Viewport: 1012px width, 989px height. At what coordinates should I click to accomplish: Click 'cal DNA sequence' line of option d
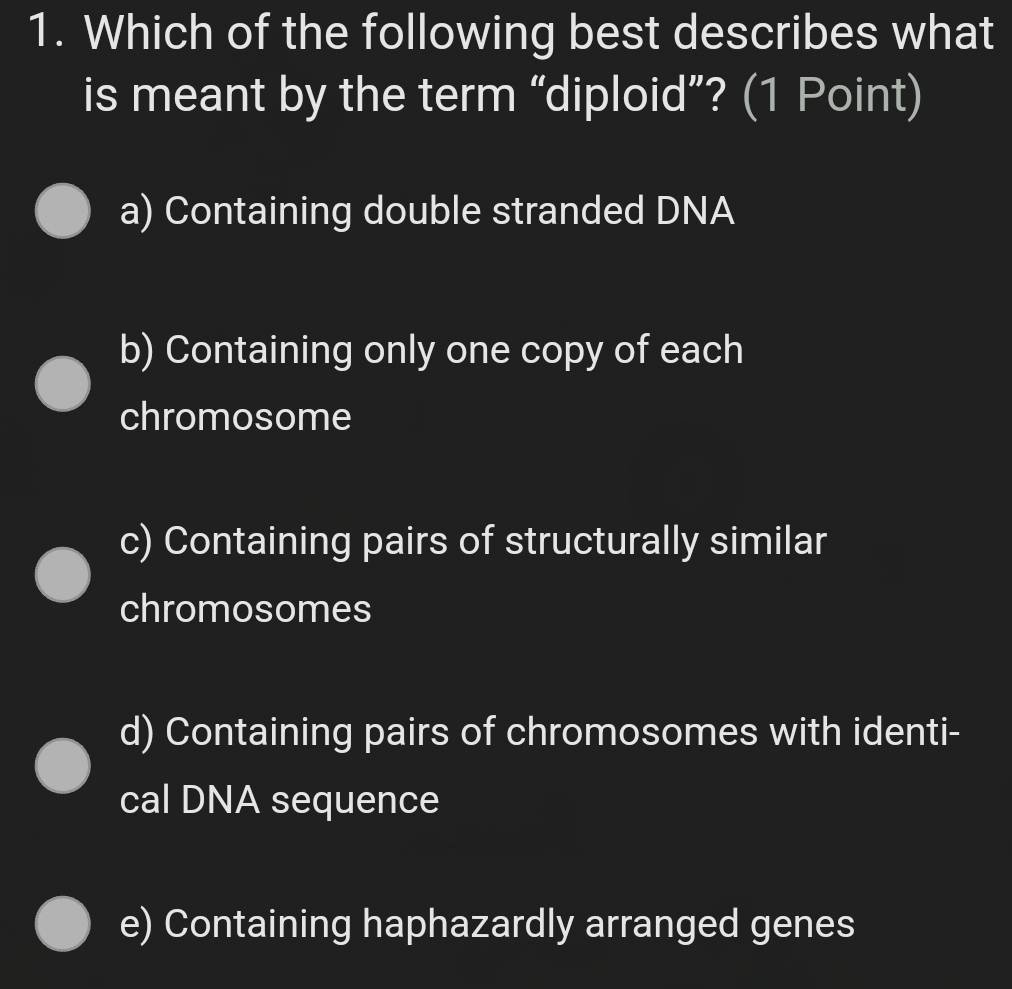pyautogui.click(x=279, y=800)
